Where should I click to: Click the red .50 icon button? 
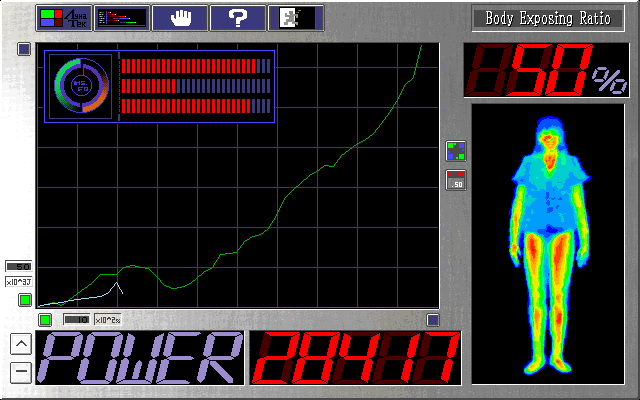pos(455,180)
